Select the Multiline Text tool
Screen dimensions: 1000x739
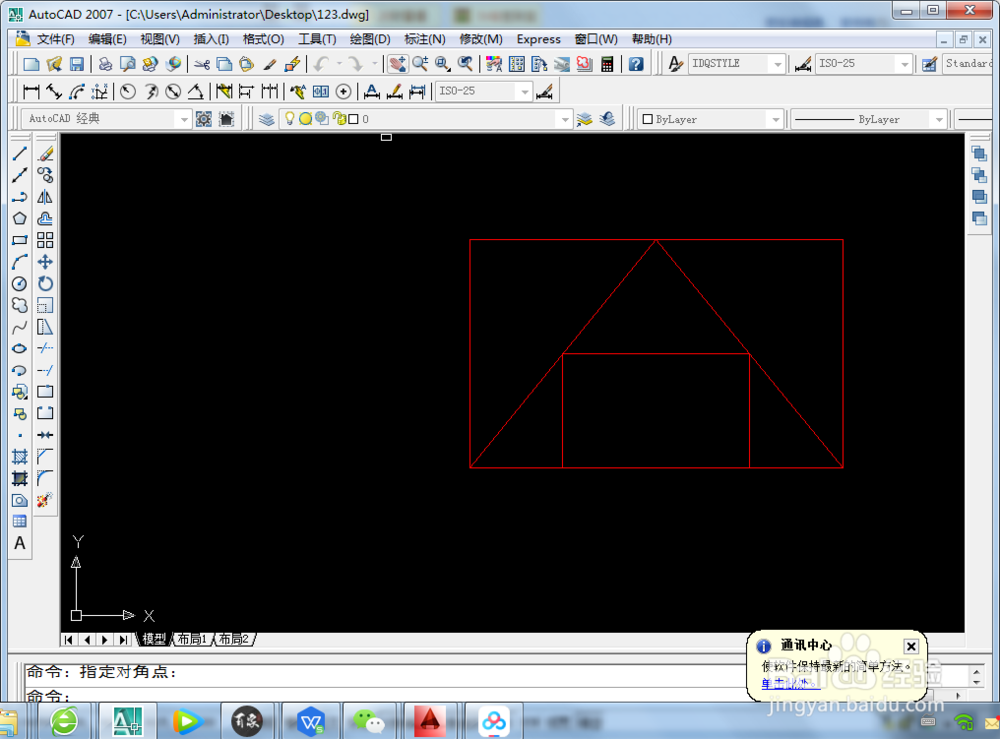point(20,543)
